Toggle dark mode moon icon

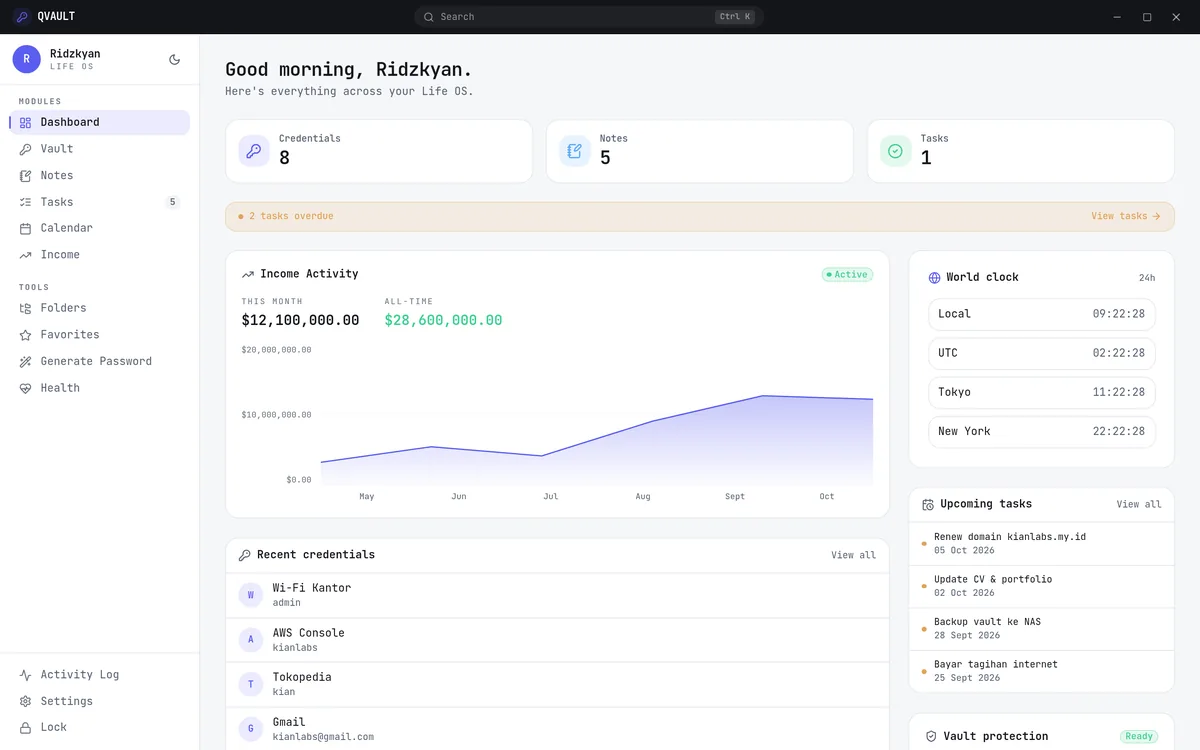(x=175, y=60)
